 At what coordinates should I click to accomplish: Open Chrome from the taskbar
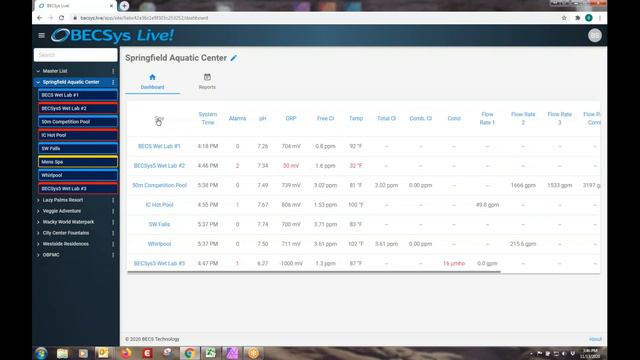[x=189, y=353]
